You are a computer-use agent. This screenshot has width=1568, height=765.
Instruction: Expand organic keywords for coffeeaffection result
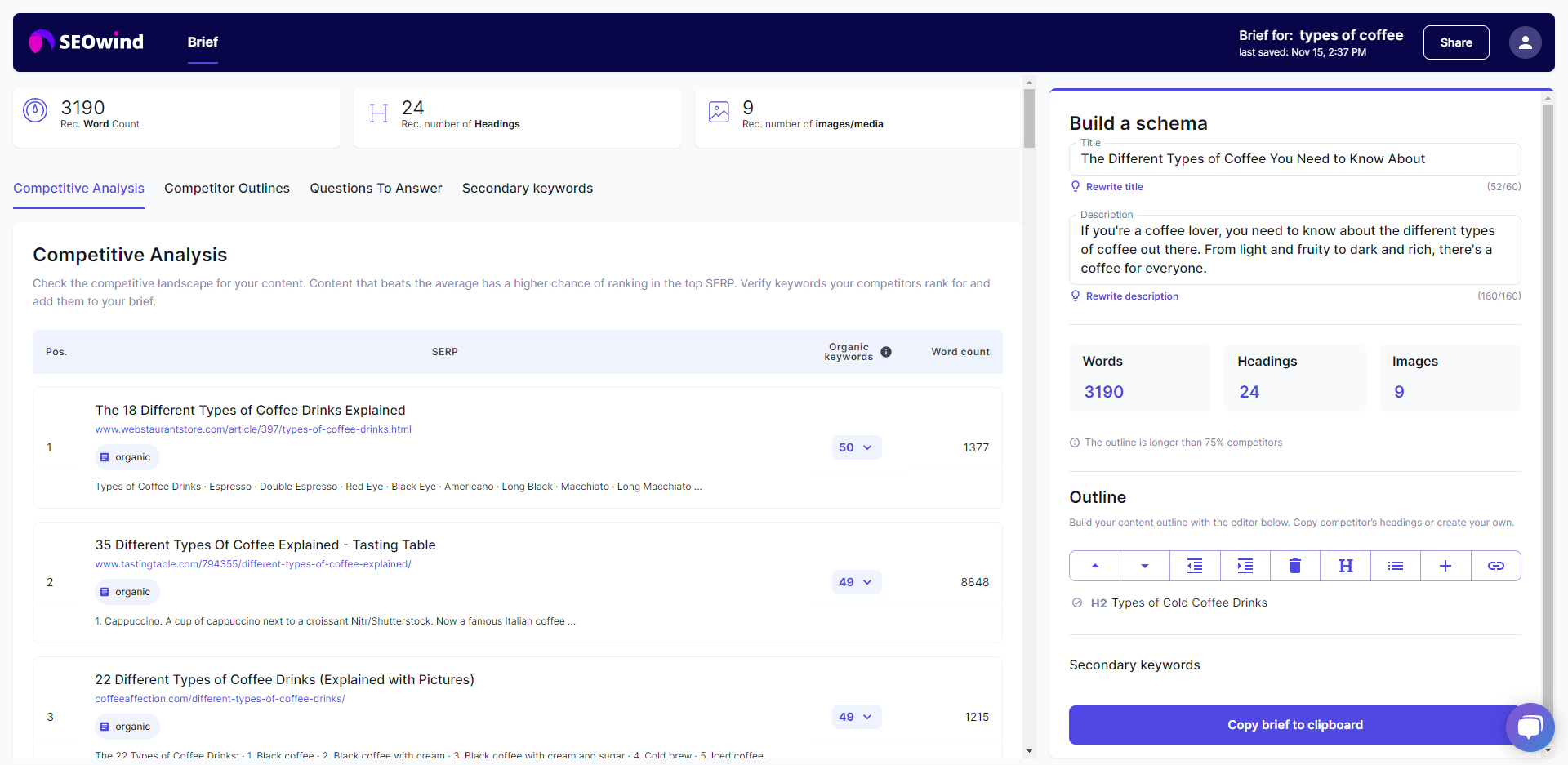pyautogui.click(x=856, y=717)
